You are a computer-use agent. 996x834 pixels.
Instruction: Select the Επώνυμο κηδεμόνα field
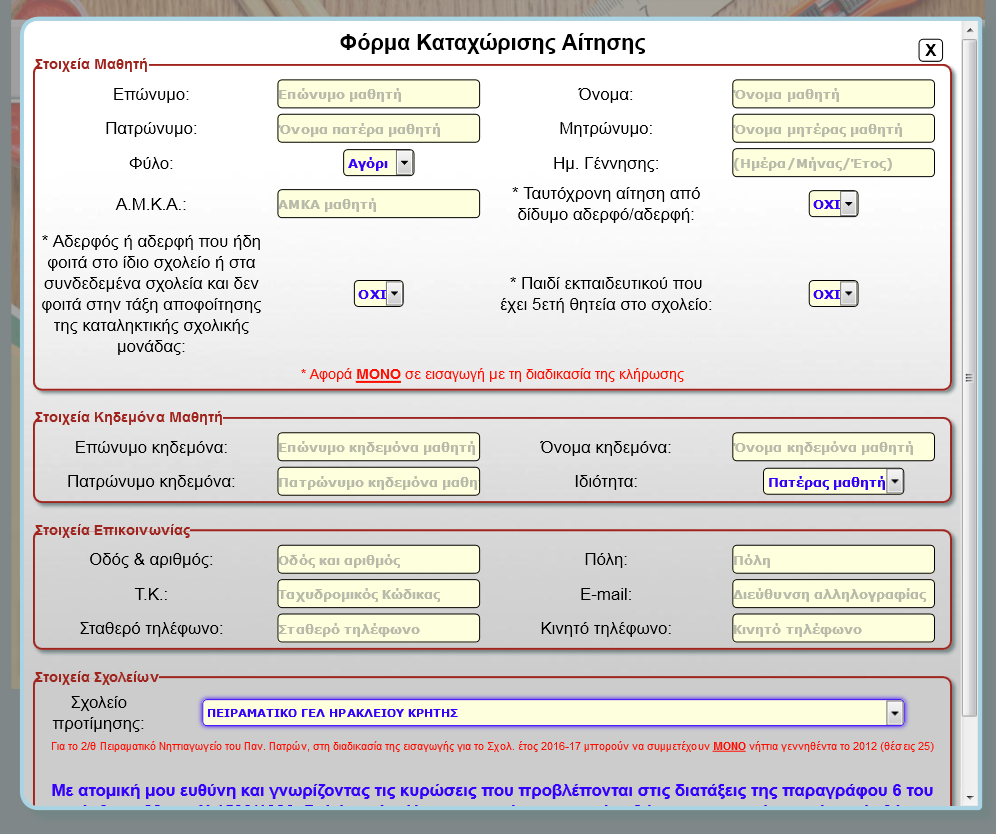pyautogui.click(x=378, y=447)
